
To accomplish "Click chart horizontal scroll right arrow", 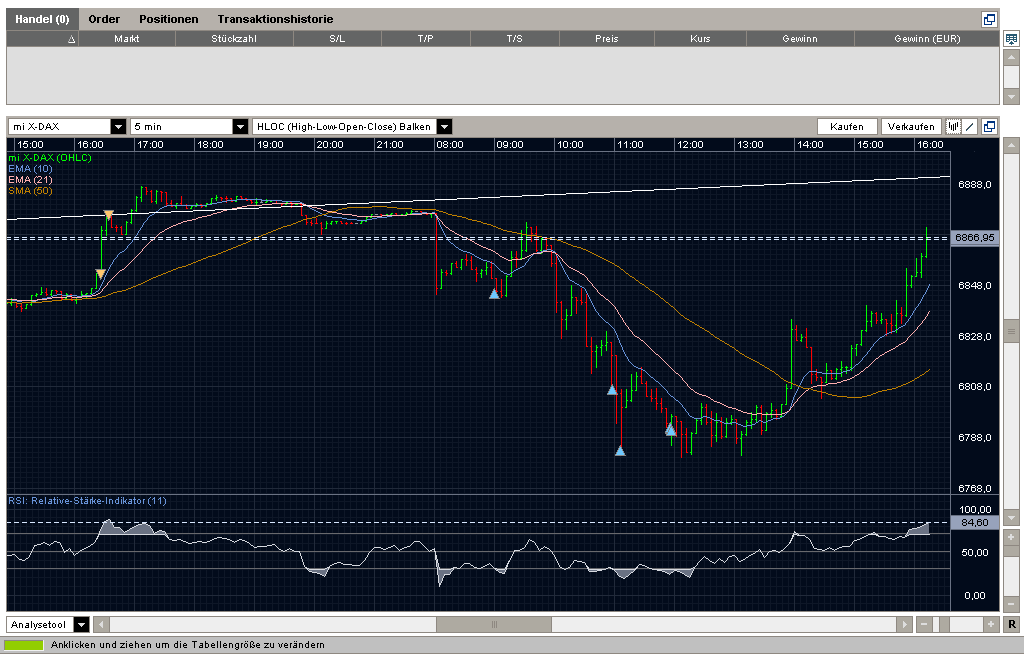I will click(904, 625).
